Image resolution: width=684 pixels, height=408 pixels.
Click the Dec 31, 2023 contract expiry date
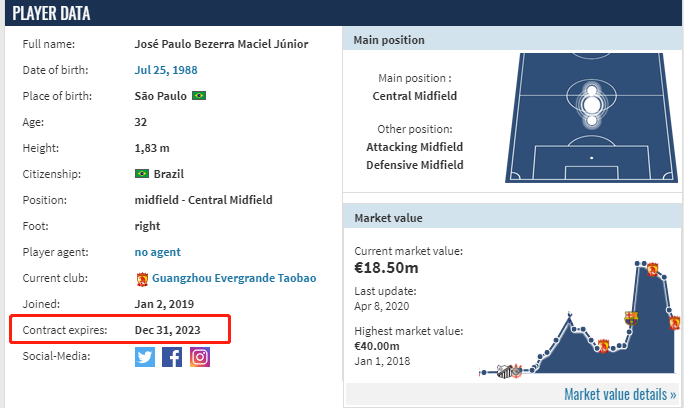168,330
